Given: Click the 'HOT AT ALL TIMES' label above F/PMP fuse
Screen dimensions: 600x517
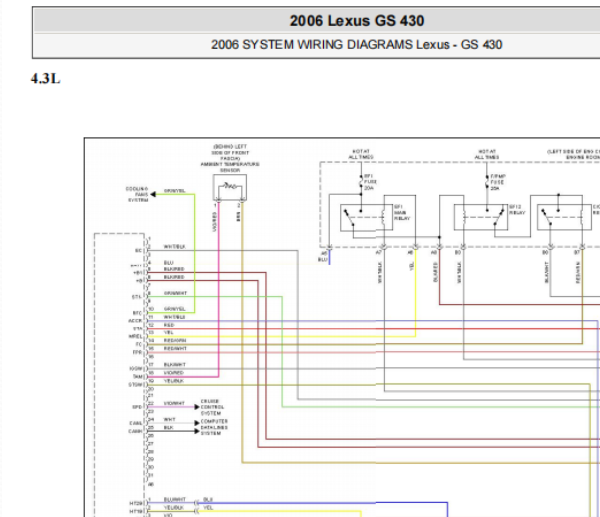Looking at the screenshot, I should click(487, 154).
